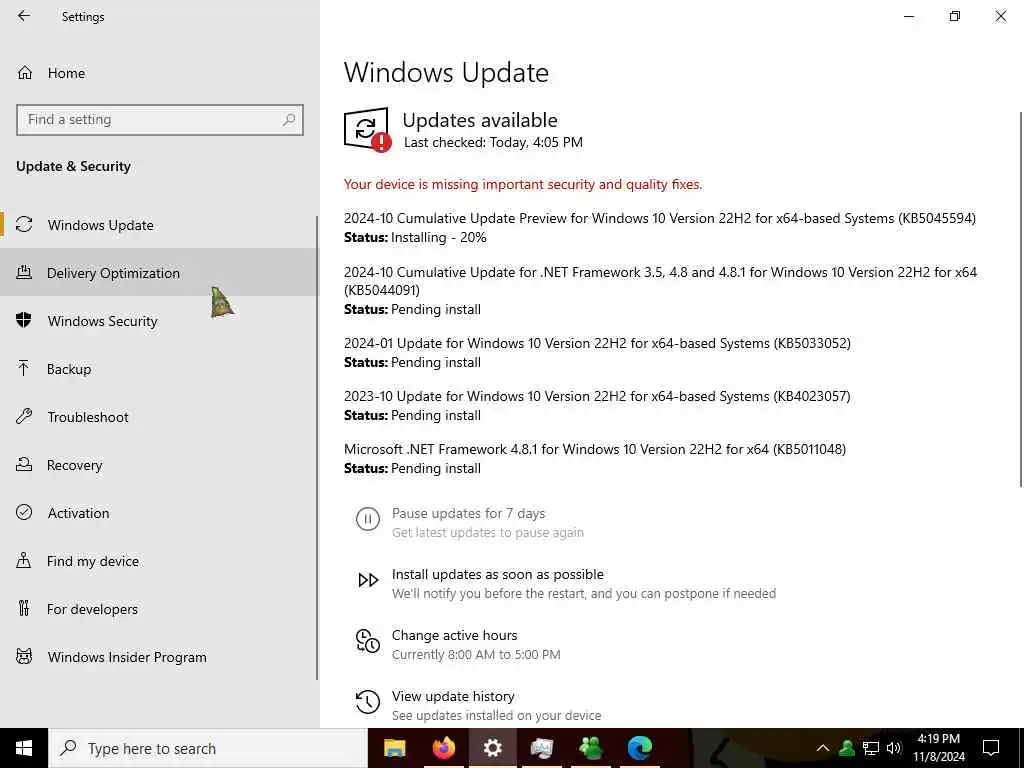Open View update history

[x=453, y=696]
